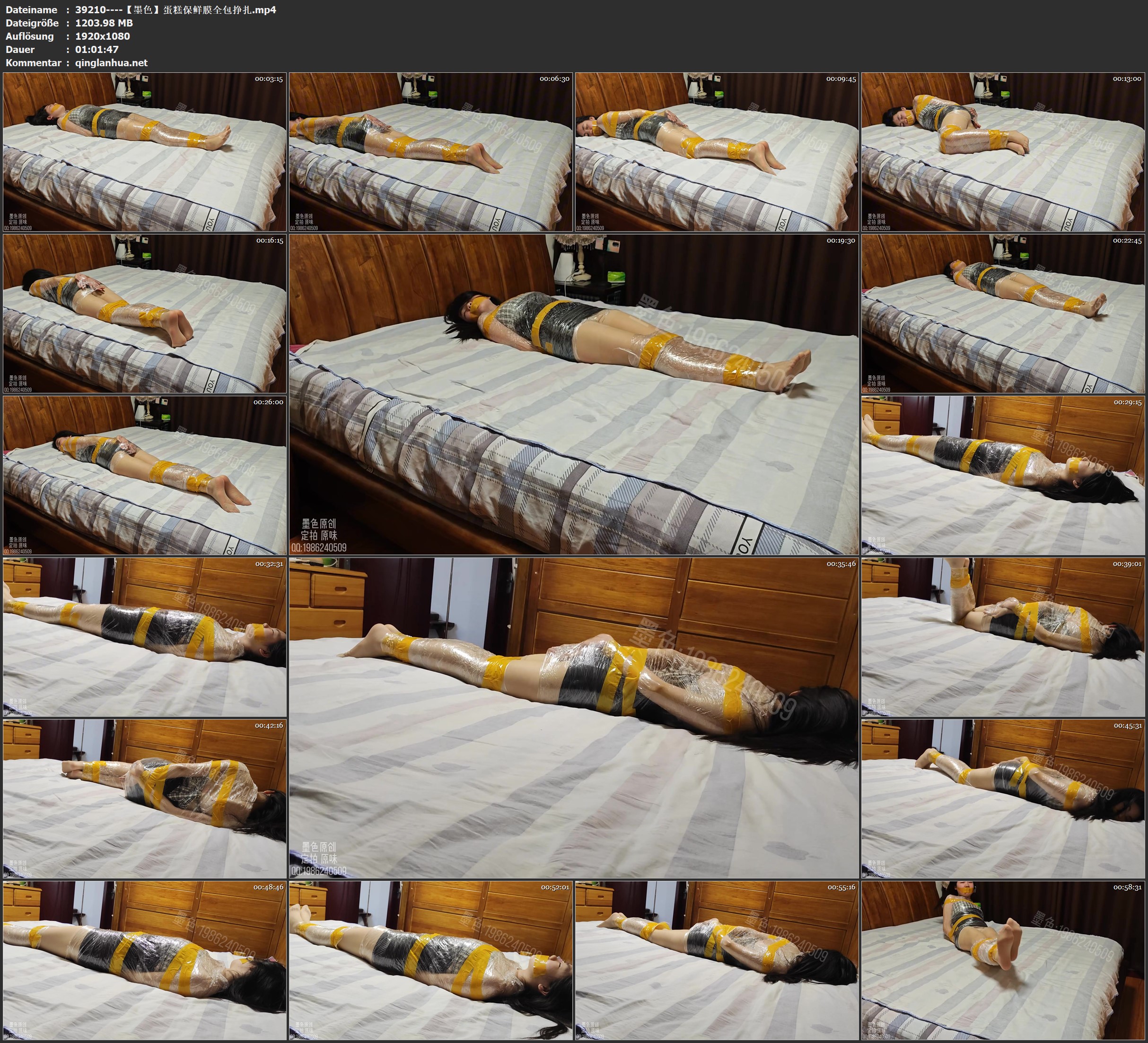The height and width of the screenshot is (1043, 1148).
Task: Click the thumbnail labeled 00:13:00
Action: [1003, 152]
